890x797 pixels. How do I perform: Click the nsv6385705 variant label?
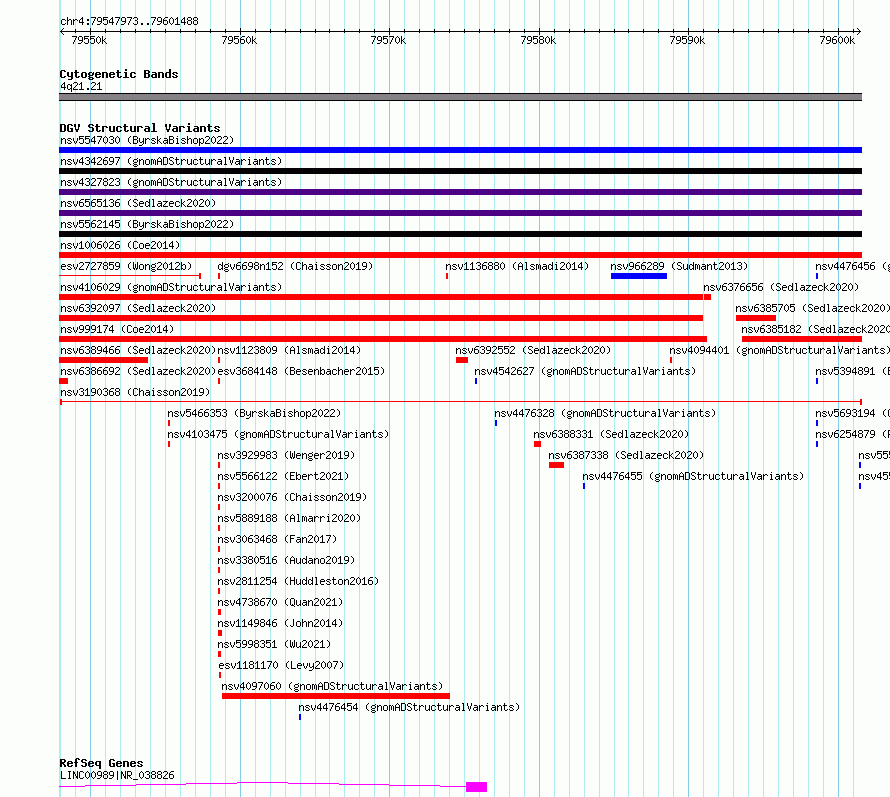(x=812, y=308)
